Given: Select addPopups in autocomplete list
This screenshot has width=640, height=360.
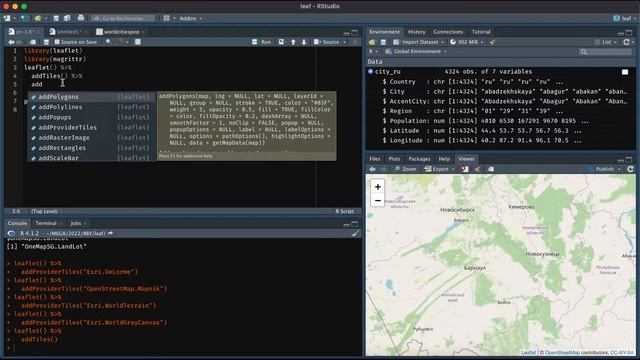Looking at the screenshot, I should (91, 117).
